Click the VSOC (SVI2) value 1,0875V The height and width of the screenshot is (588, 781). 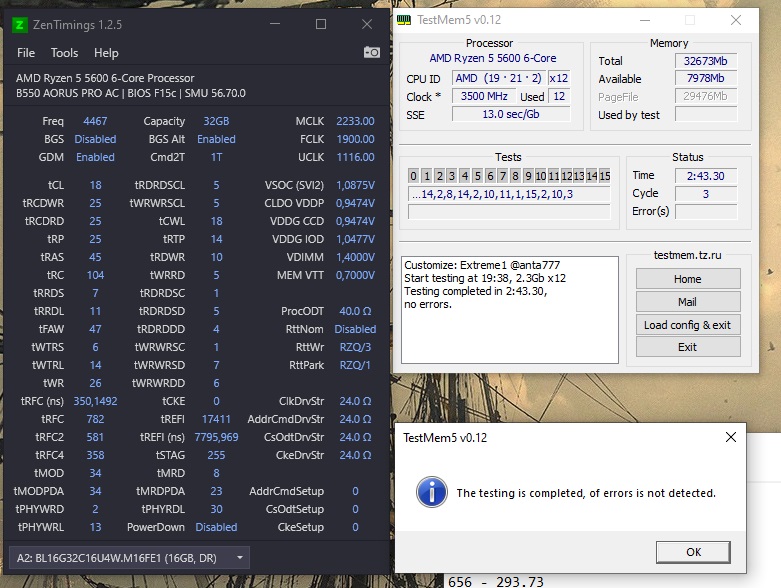coord(355,185)
